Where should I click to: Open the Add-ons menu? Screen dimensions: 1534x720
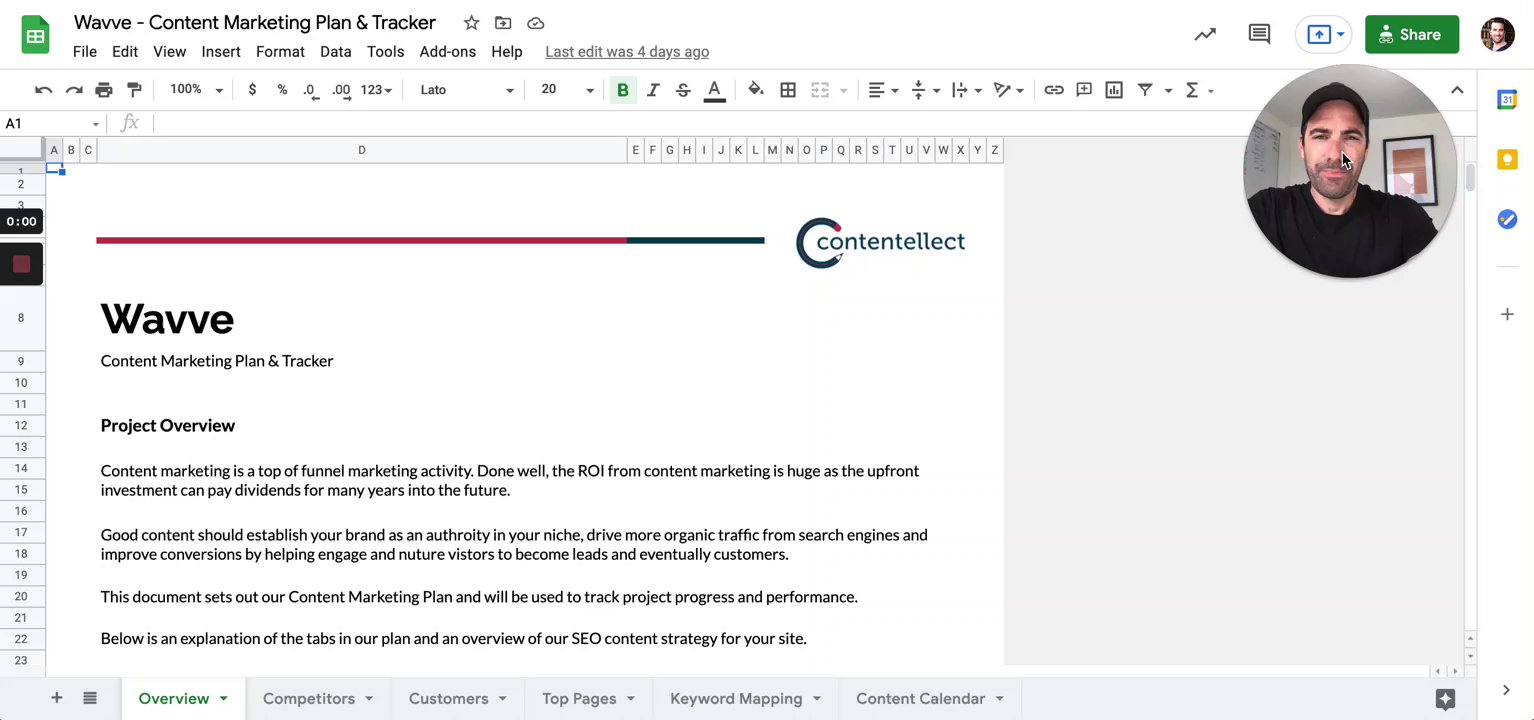click(448, 52)
